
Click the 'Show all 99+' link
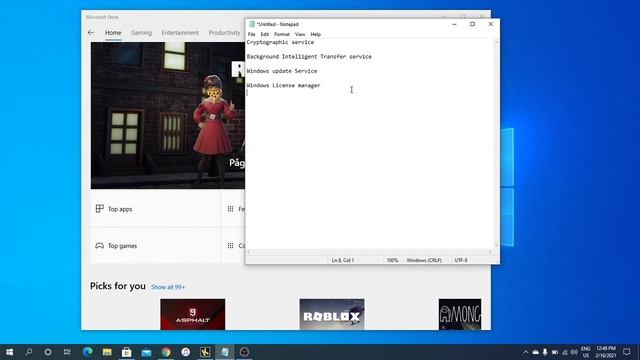[x=168, y=287]
